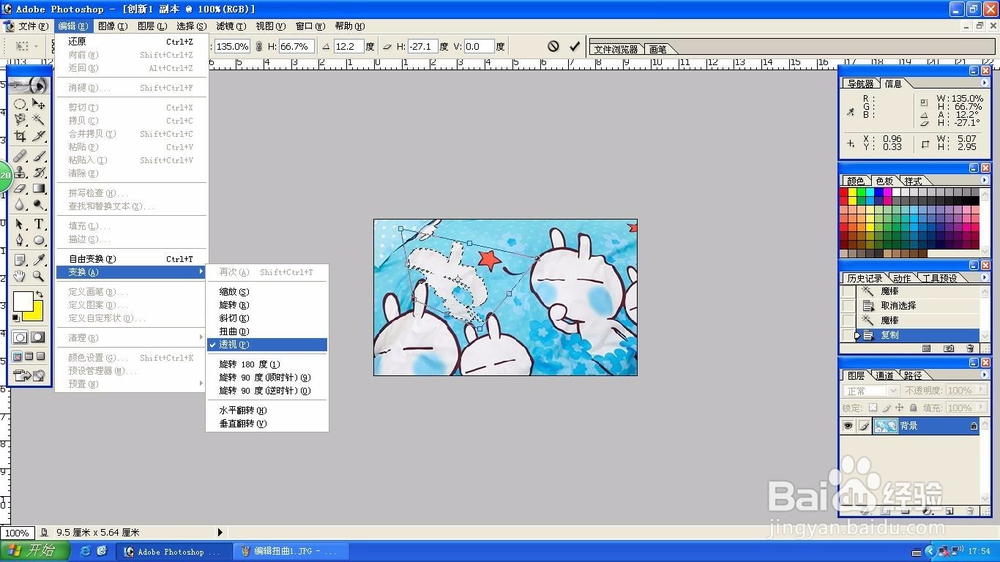Select the Zoom magnifier tool

tap(39, 276)
